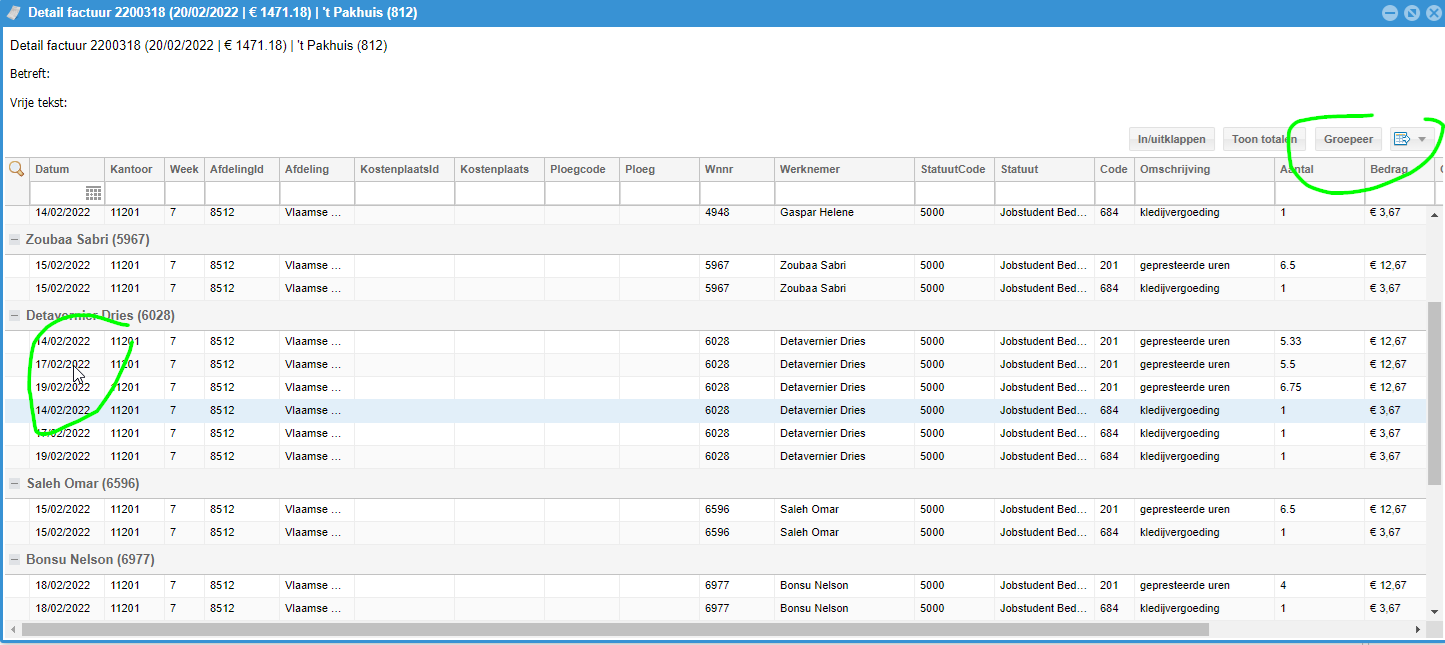Sort by the Ploegcode column header
The height and width of the screenshot is (645, 1445).
[x=582, y=169]
